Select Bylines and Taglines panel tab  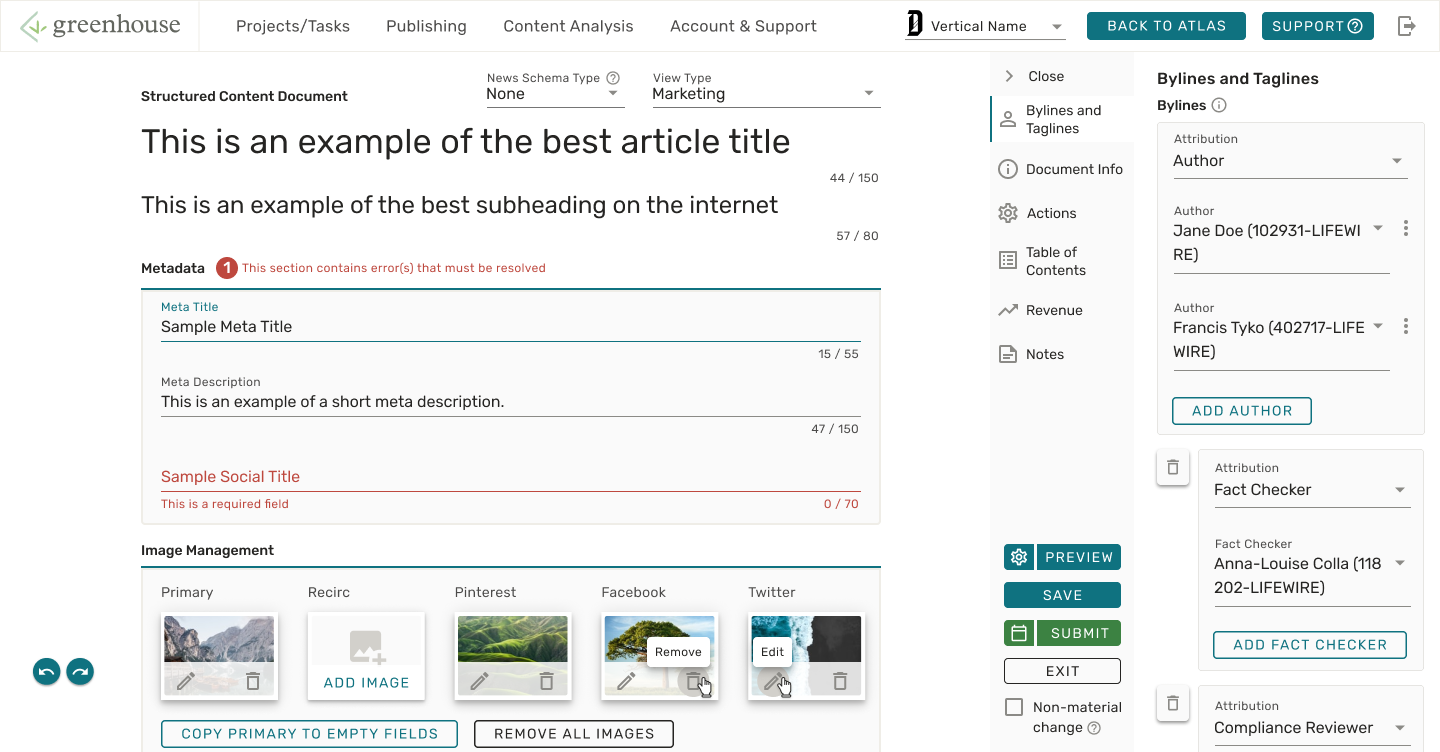1063,119
